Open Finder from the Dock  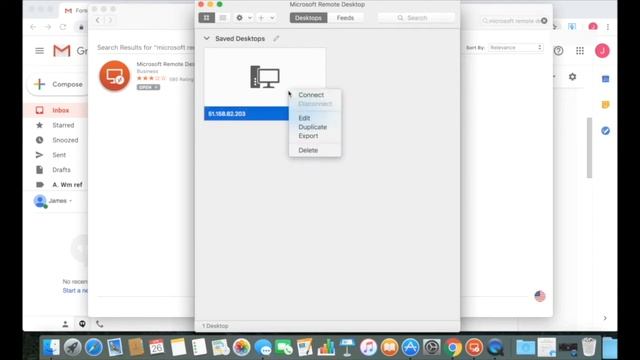point(51,347)
